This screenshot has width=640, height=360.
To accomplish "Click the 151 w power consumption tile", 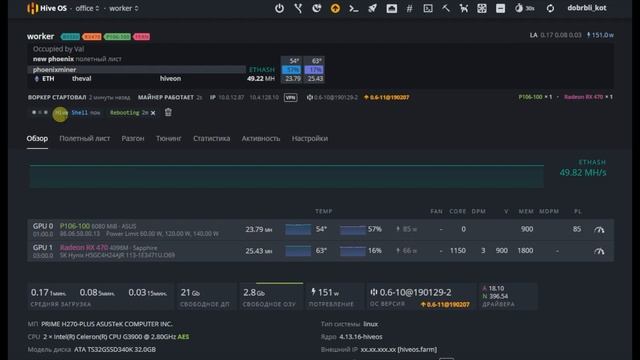I will click(x=334, y=297).
